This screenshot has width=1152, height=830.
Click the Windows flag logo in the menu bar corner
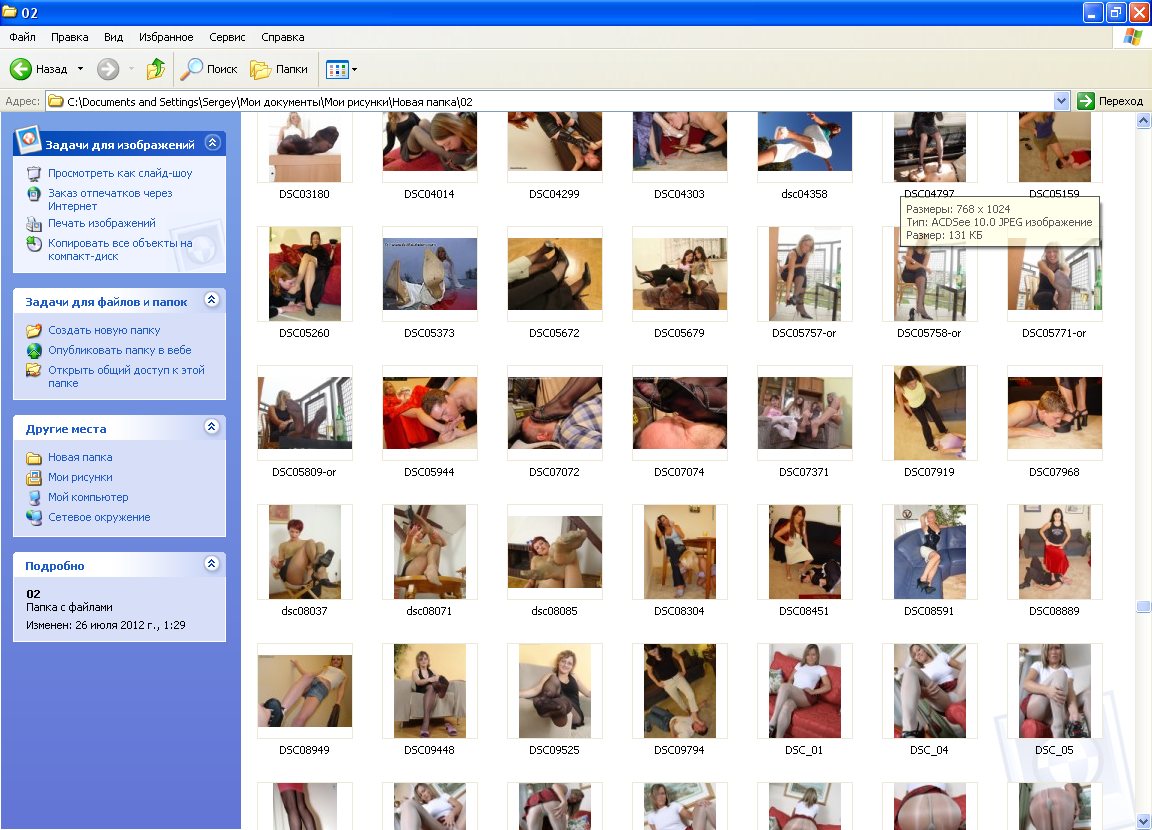[x=1132, y=37]
